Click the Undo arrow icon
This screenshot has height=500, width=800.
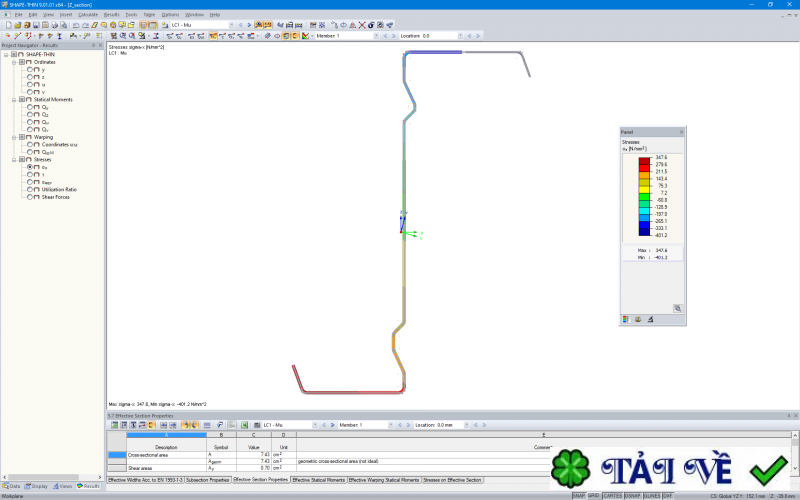[x=76, y=25]
